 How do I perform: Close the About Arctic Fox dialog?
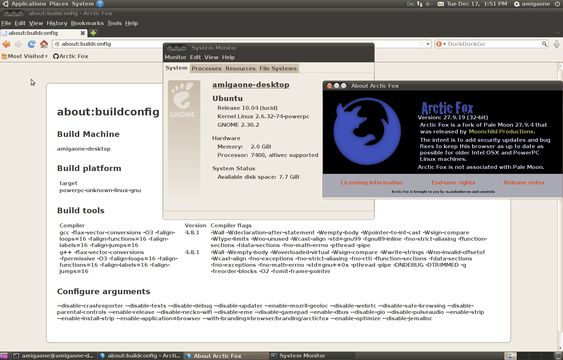329,85
